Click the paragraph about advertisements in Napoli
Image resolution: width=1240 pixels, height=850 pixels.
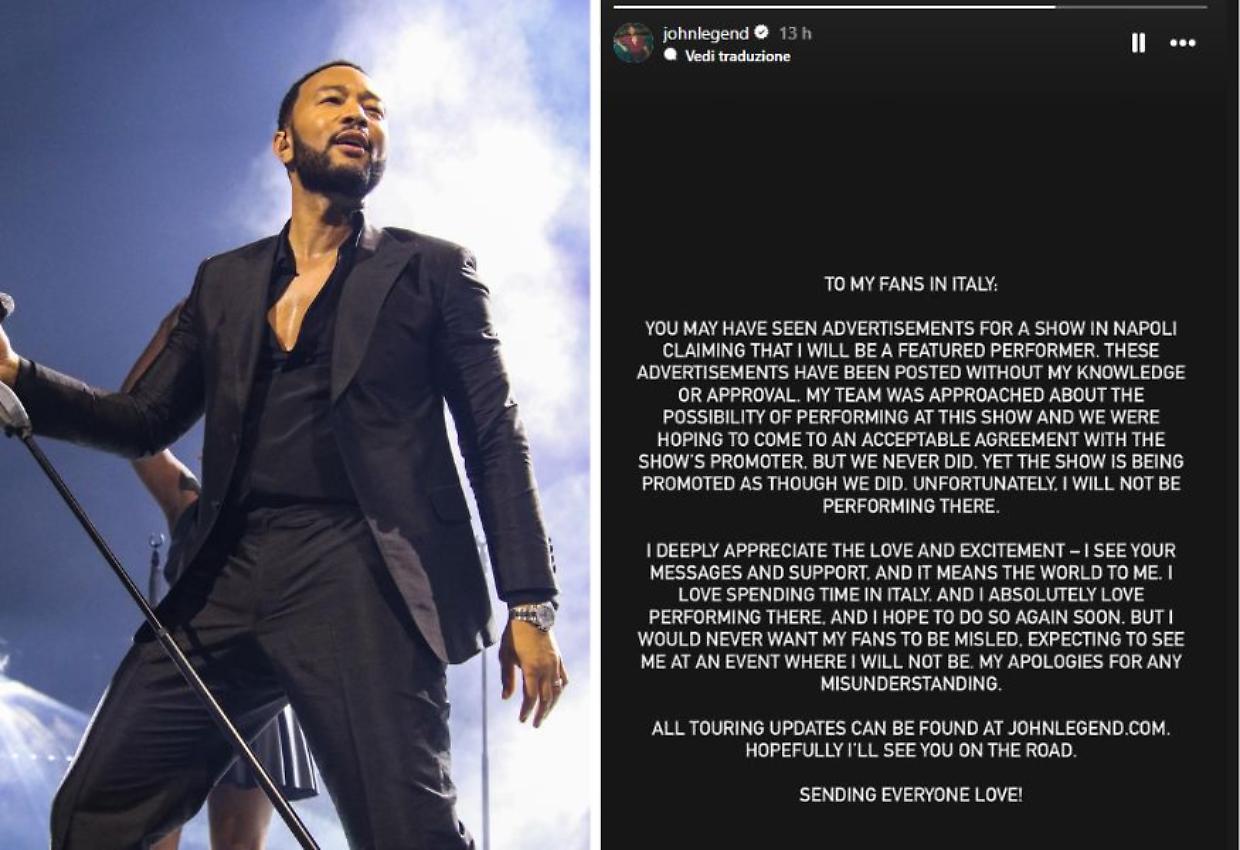911,417
